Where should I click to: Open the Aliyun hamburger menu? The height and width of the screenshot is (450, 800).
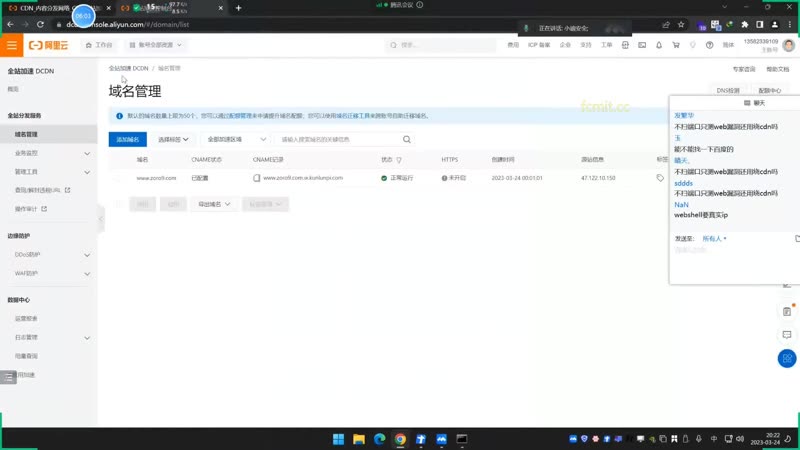[x=12, y=45]
